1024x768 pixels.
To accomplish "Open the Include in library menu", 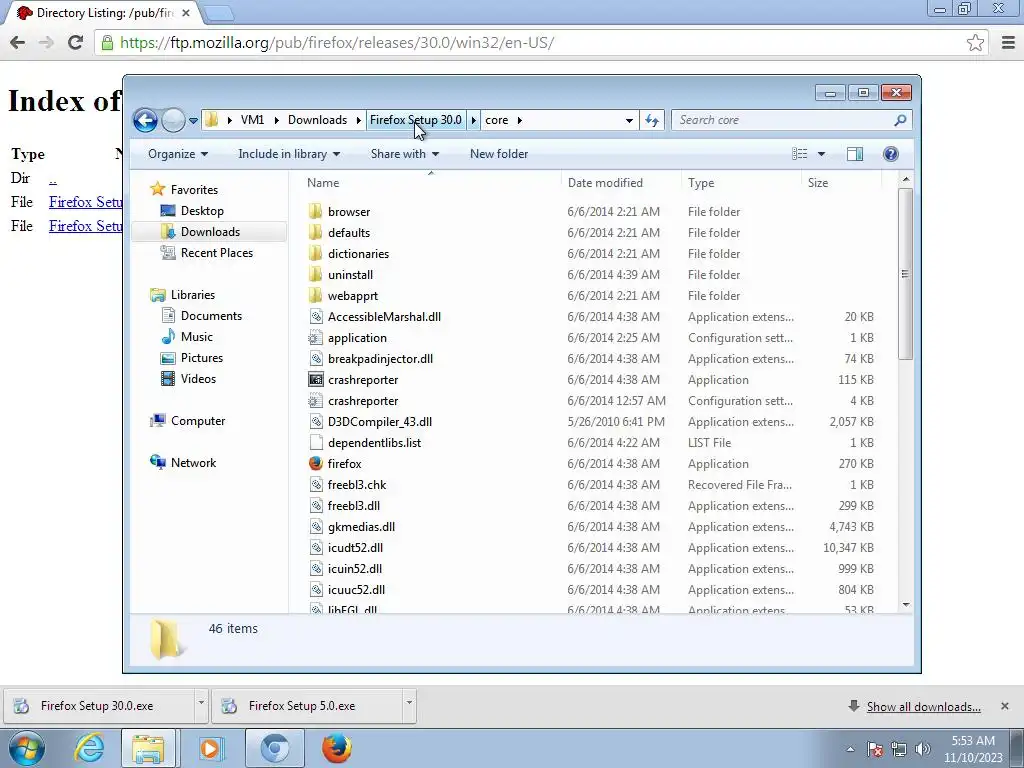I will 289,154.
